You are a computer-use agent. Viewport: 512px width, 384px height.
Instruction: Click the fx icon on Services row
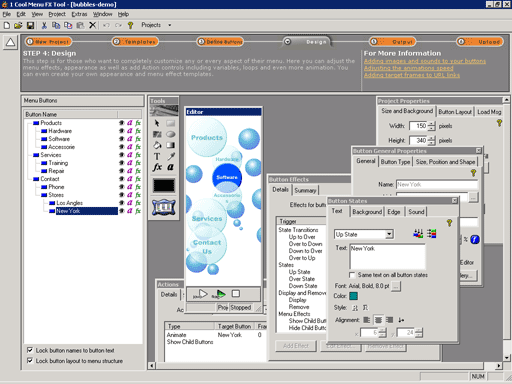(x=138, y=155)
